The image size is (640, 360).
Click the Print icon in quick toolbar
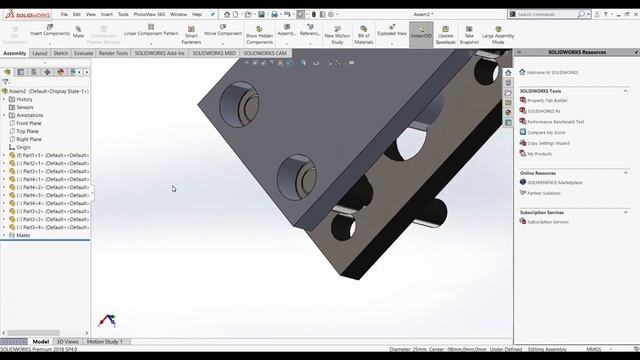tap(274, 14)
